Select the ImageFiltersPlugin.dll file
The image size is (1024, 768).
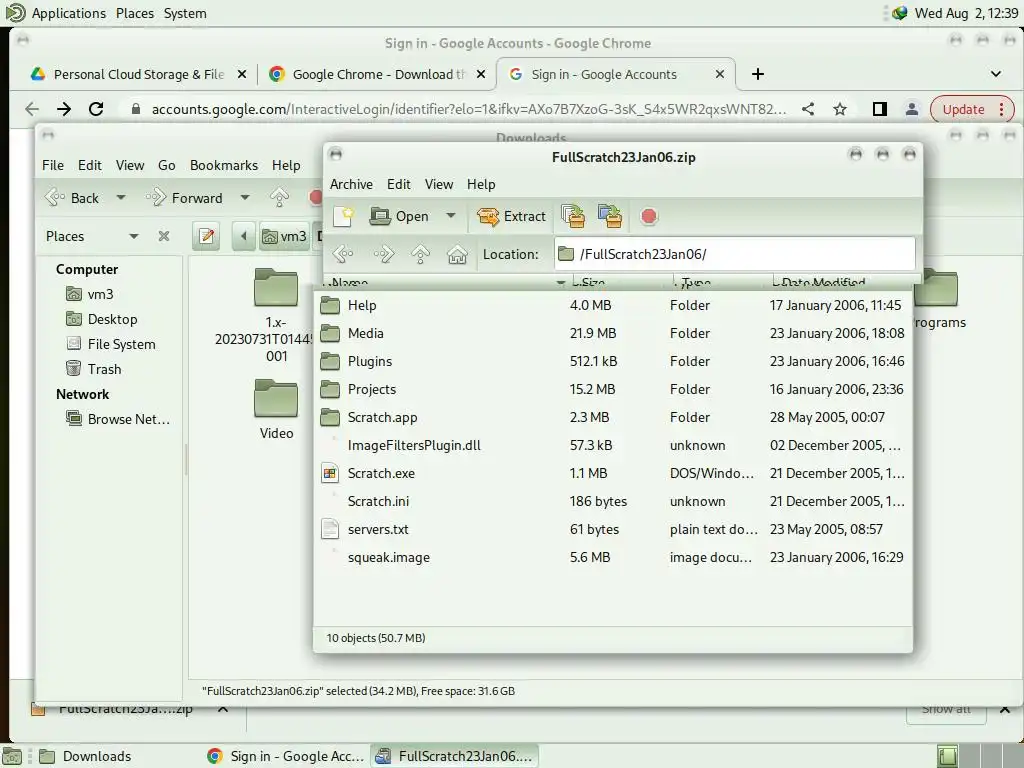point(613,445)
